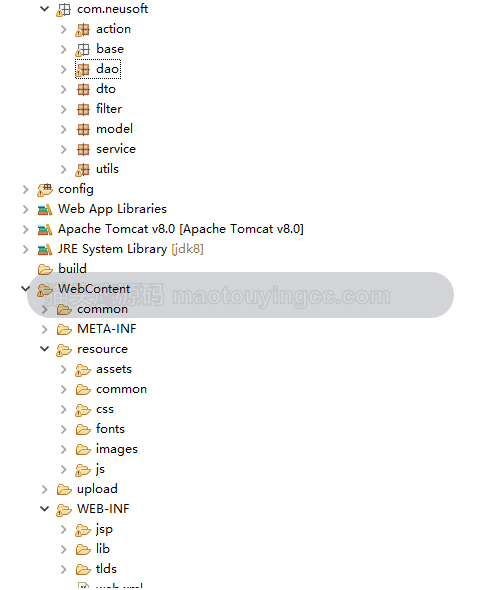Image resolution: width=481 pixels, height=590 pixels.
Task: Click the build folder icon
Action: coord(45,269)
